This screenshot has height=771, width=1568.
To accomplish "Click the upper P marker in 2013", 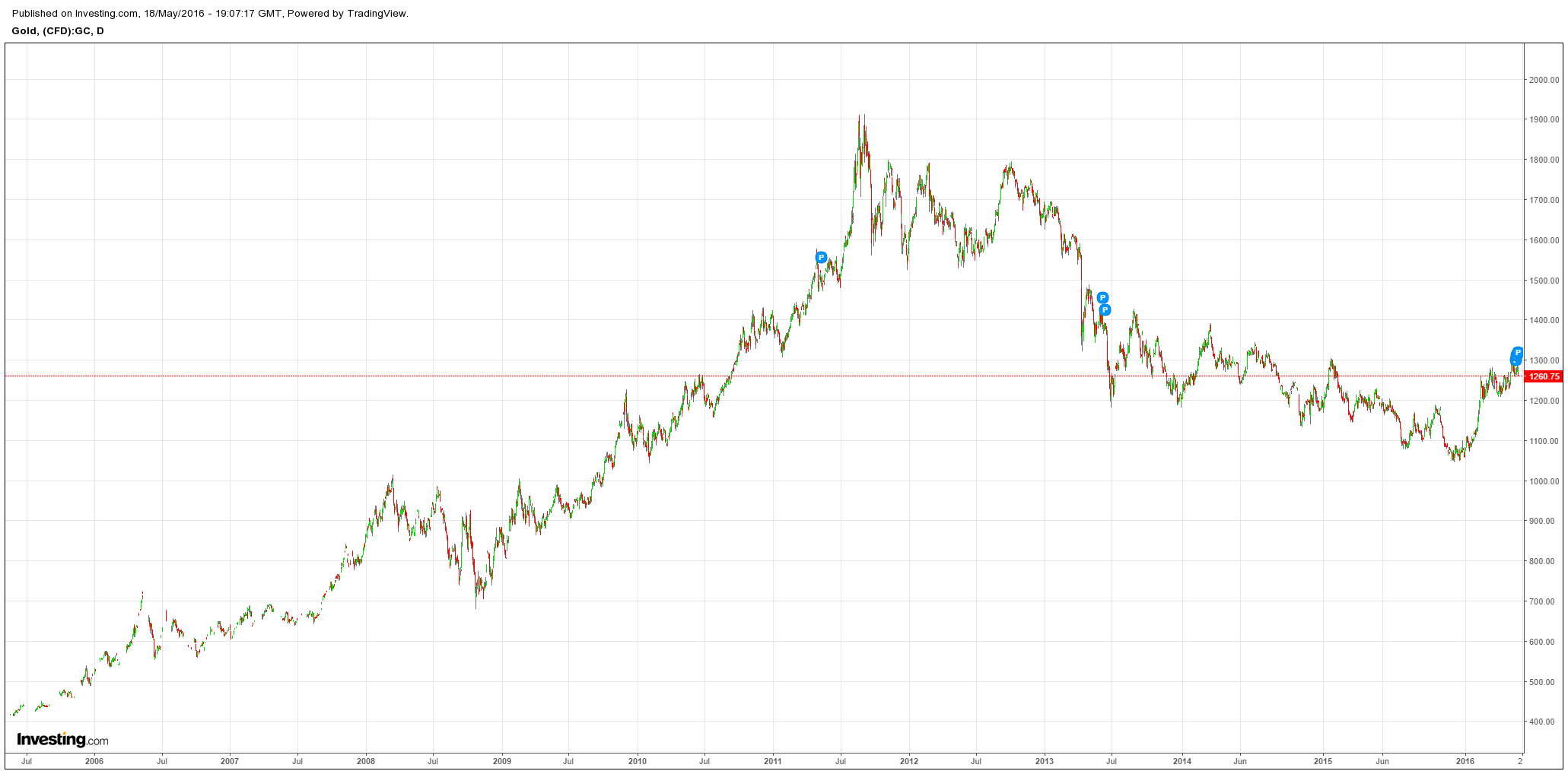I will click(1102, 298).
